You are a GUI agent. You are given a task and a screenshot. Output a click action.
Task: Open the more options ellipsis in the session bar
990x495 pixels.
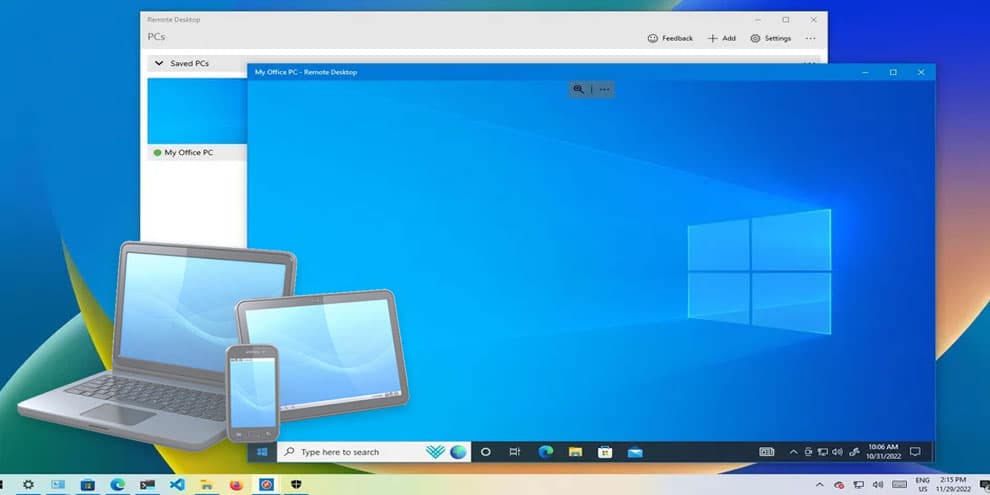coord(604,90)
